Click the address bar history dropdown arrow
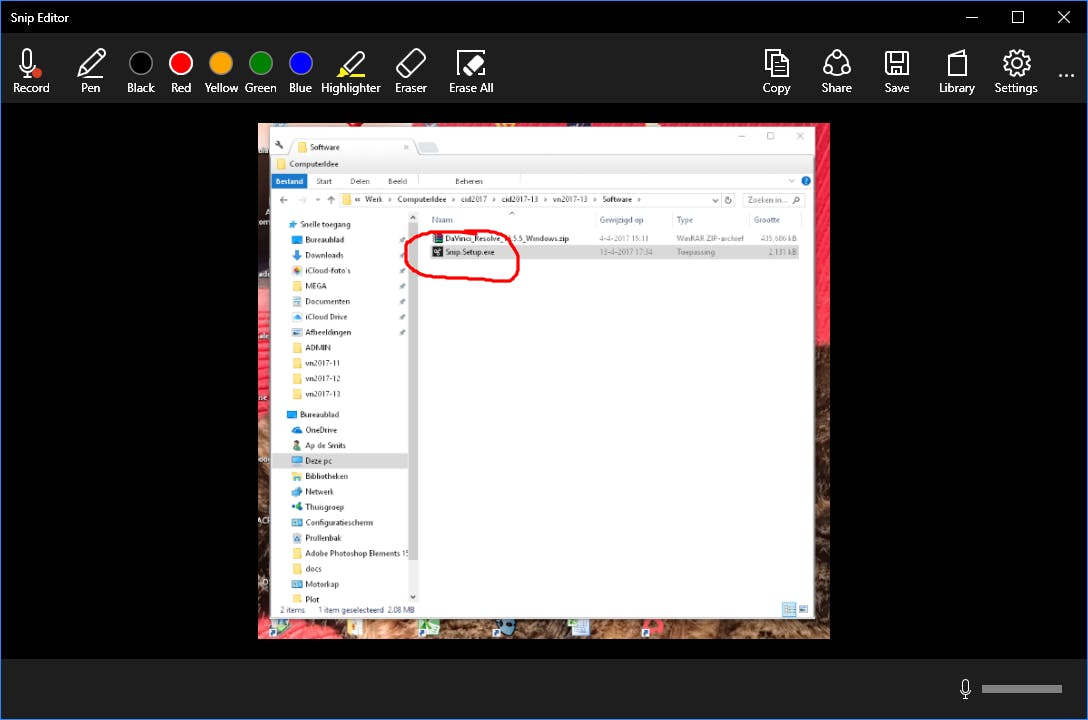 [715, 200]
